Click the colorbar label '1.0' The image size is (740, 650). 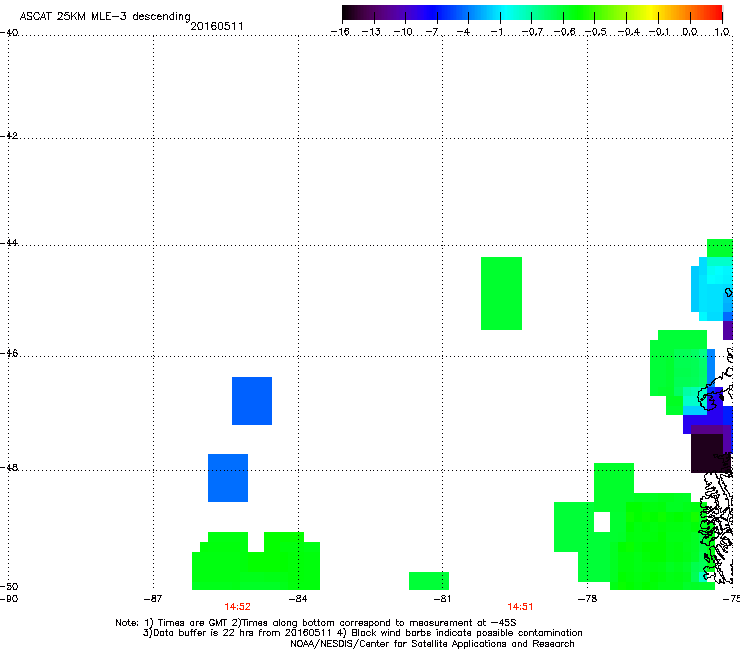[722, 32]
